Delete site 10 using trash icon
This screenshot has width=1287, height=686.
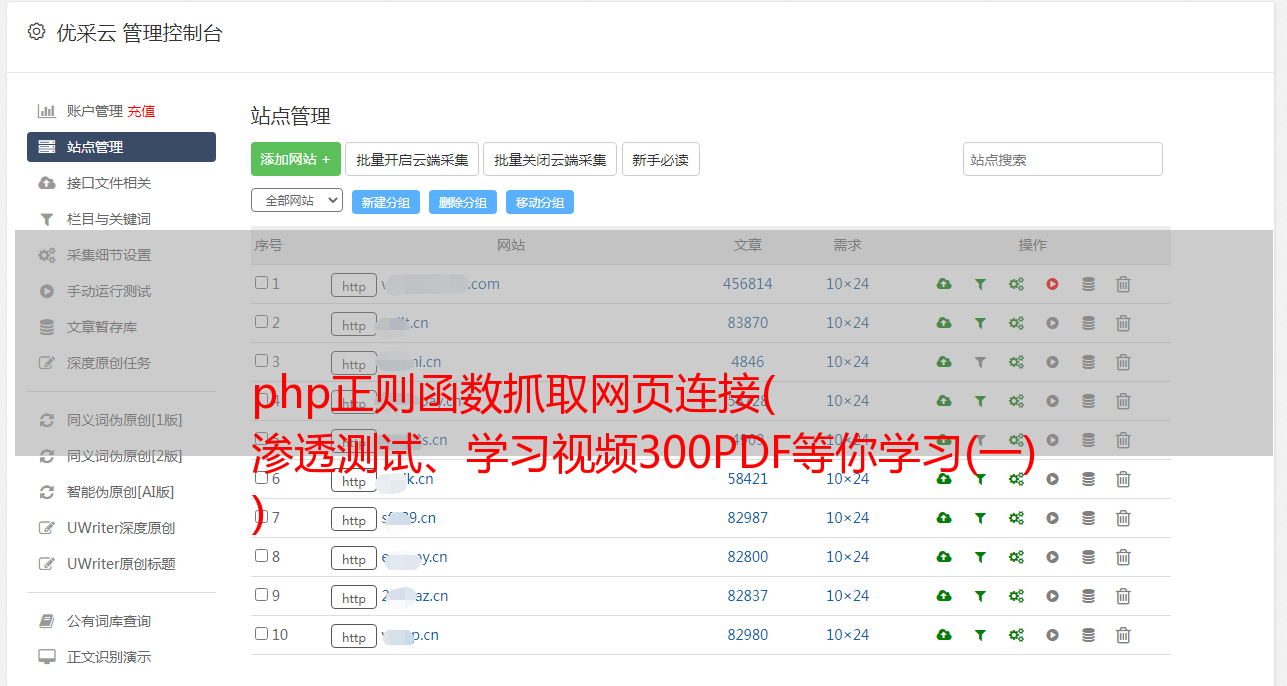point(1123,635)
